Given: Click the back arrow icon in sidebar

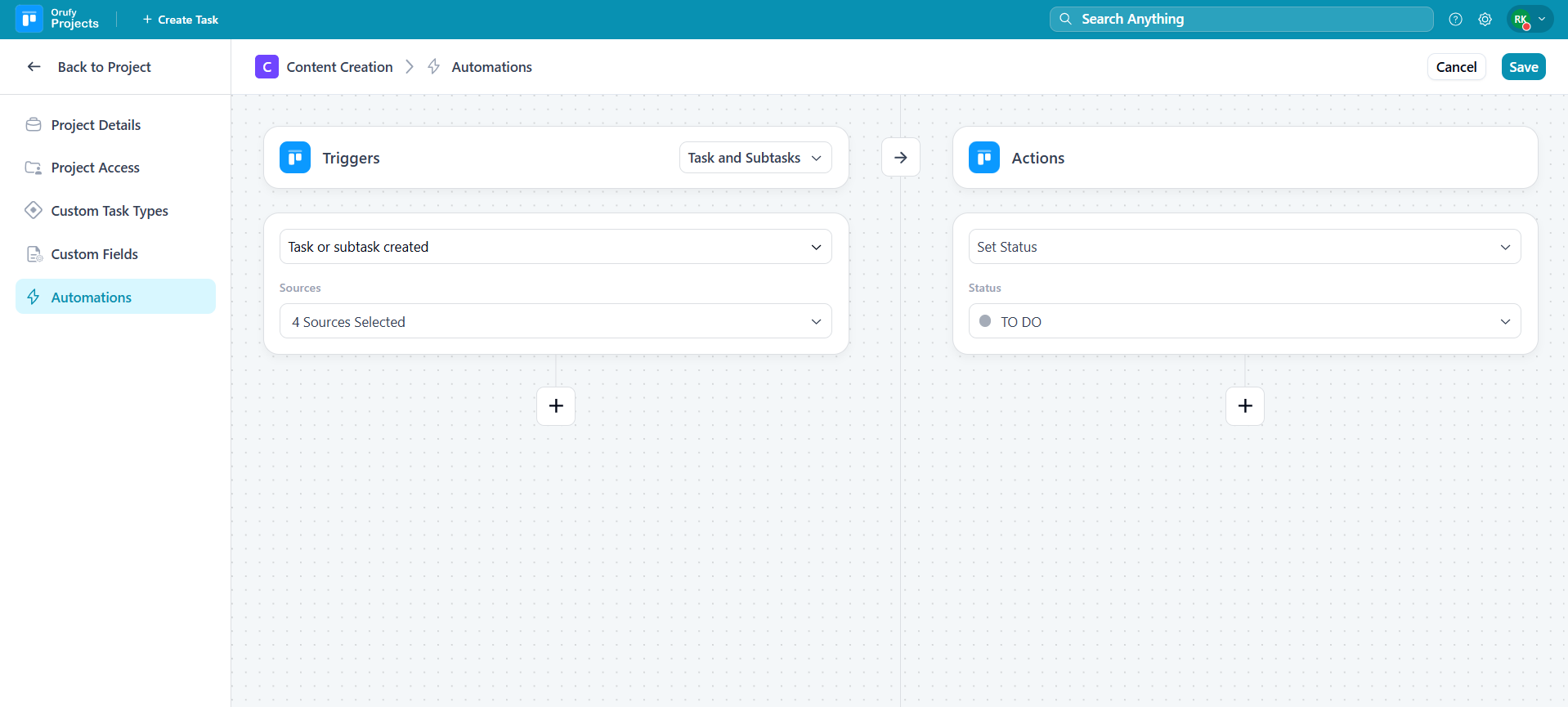Looking at the screenshot, I should (x=34, y=67).
